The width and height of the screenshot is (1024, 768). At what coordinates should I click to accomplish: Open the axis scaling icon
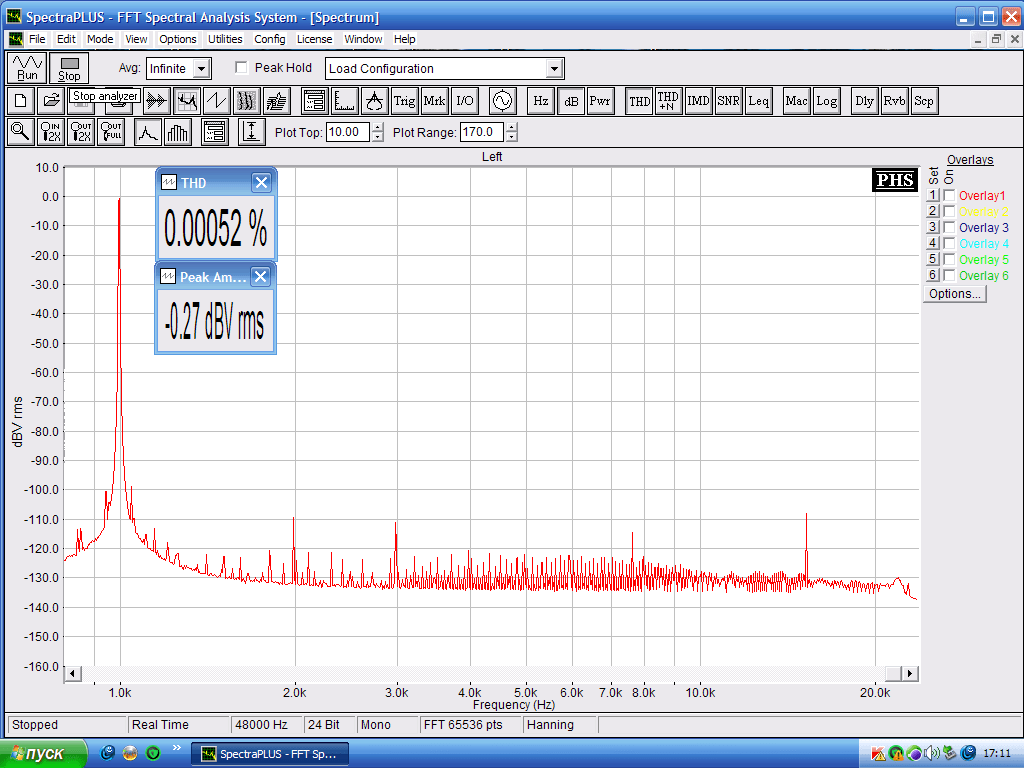pos(345,101)
